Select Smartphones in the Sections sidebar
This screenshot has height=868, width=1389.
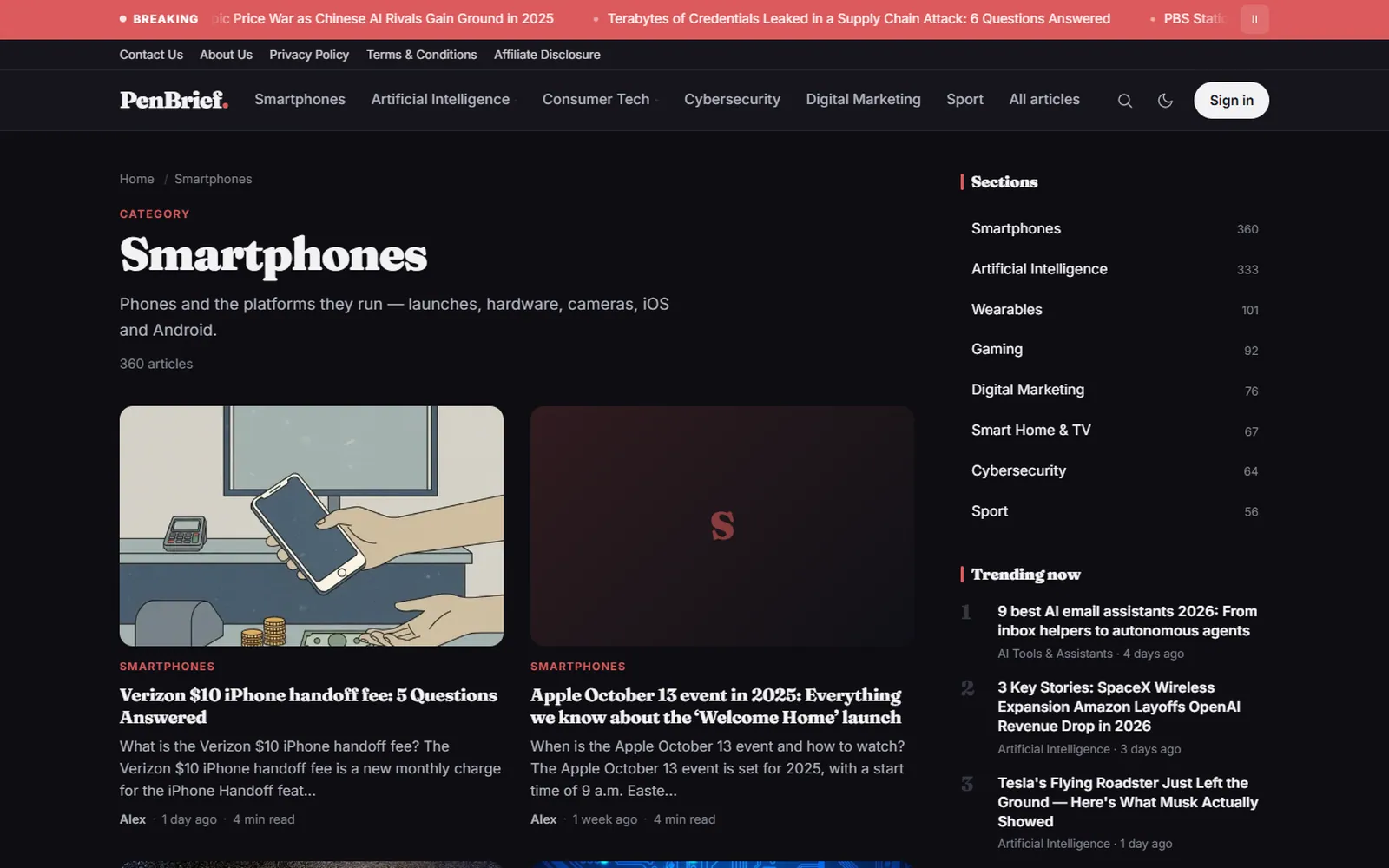pos(1115,228)
